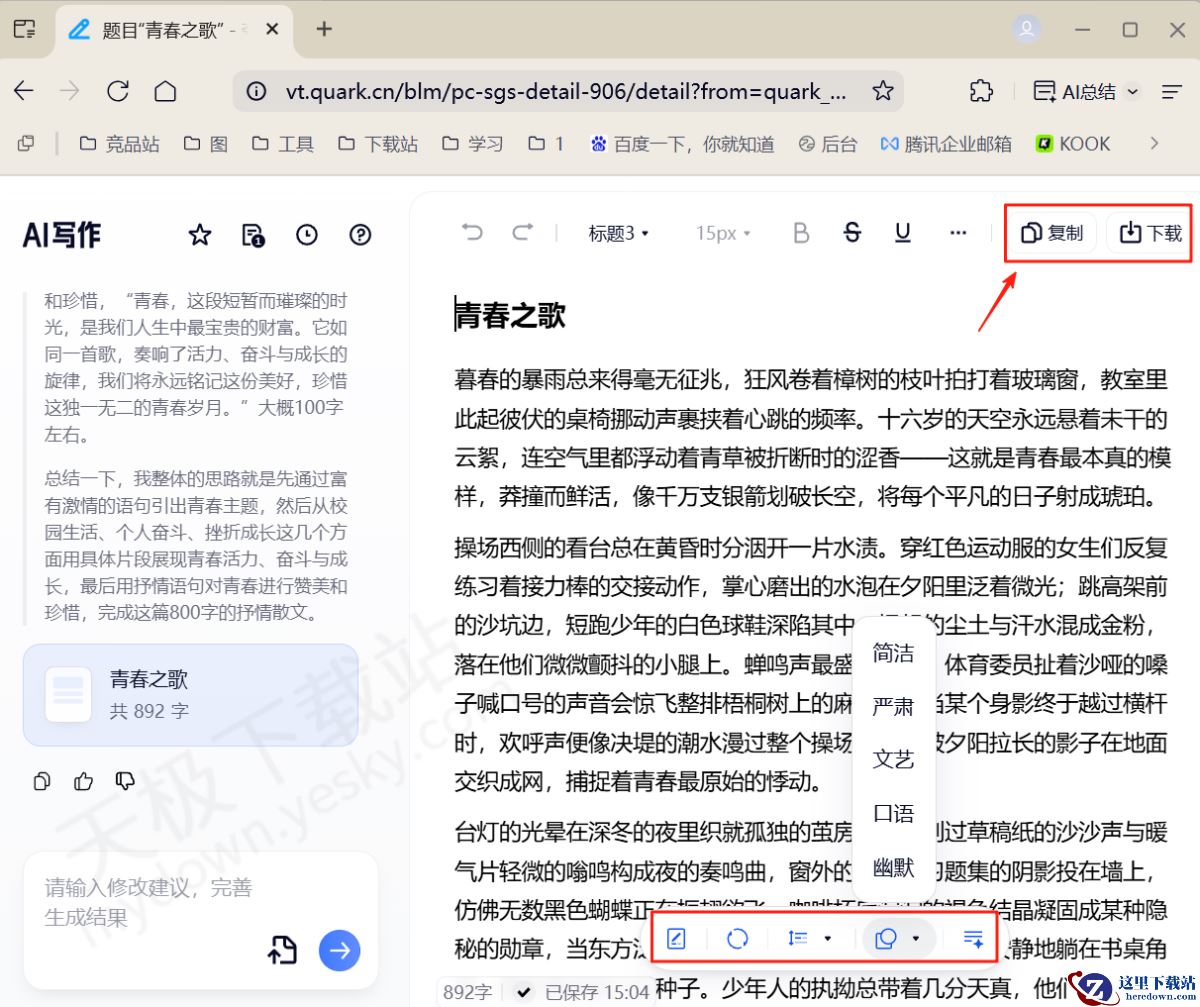The height and width of the screenshot is (1007, 1200).
Task: Select 简洁 style from popup menu
Action: pos(893,654)
